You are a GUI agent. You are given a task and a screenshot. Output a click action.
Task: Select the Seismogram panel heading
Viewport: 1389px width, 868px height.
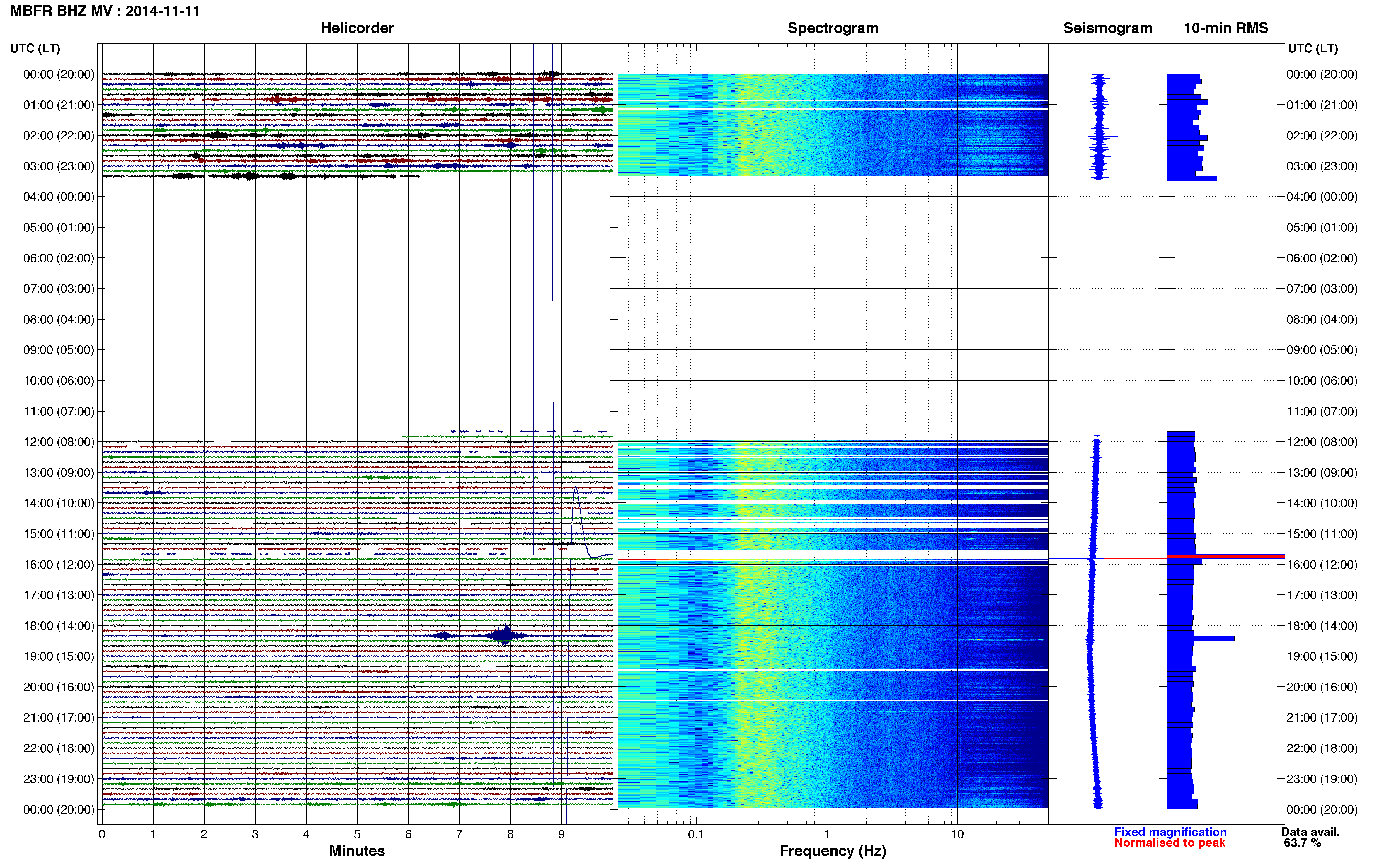(x=1108, y=28)
